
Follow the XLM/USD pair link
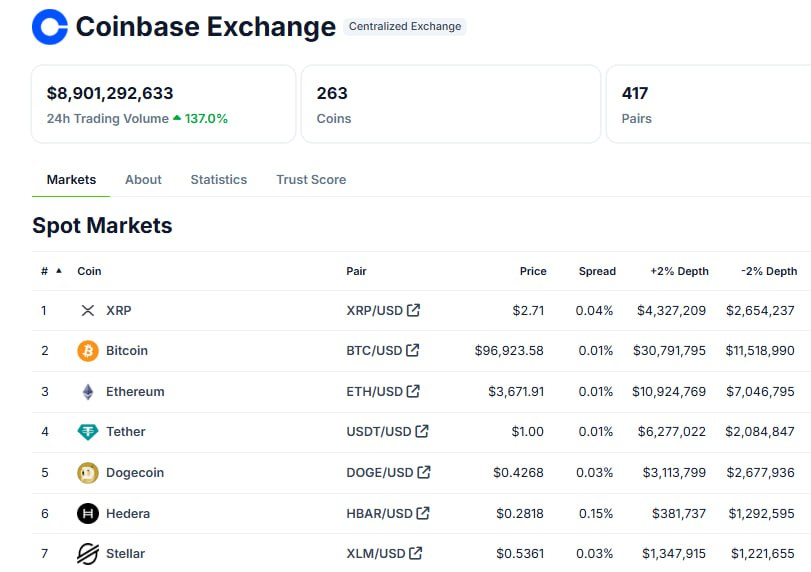[x=376, y=554]
